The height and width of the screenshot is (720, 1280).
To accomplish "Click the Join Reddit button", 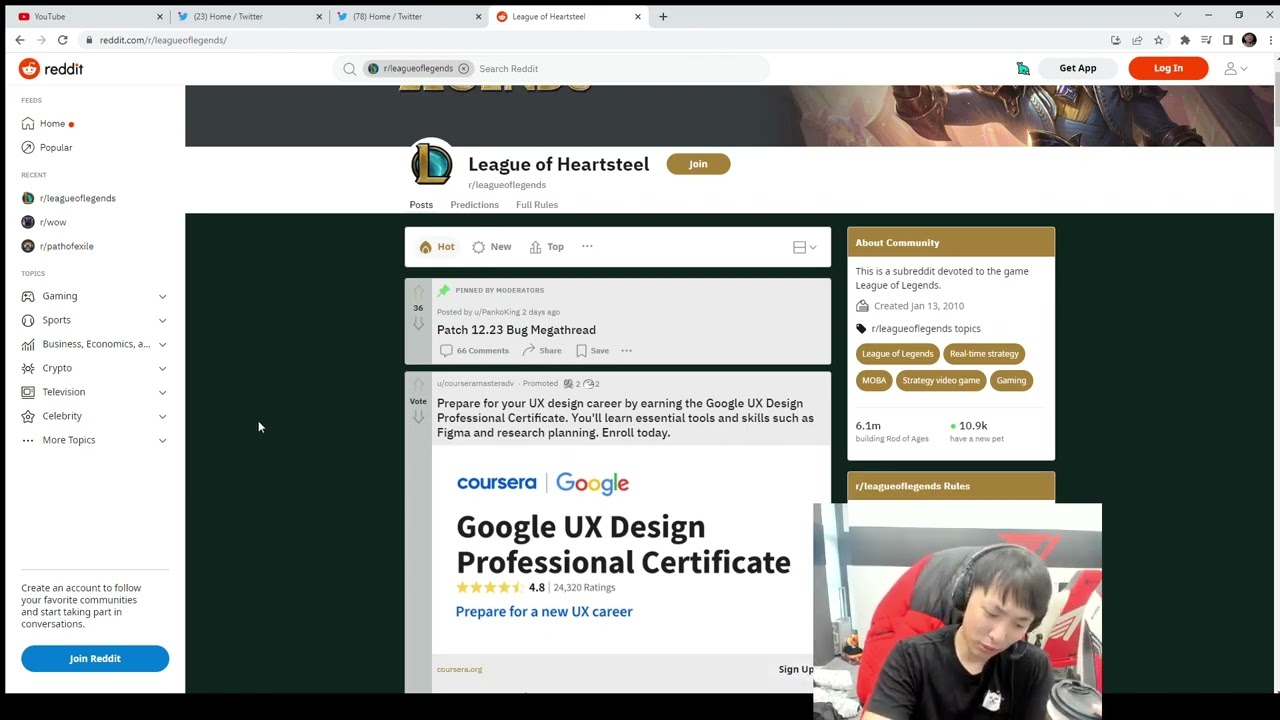I will tap(95, 658).
